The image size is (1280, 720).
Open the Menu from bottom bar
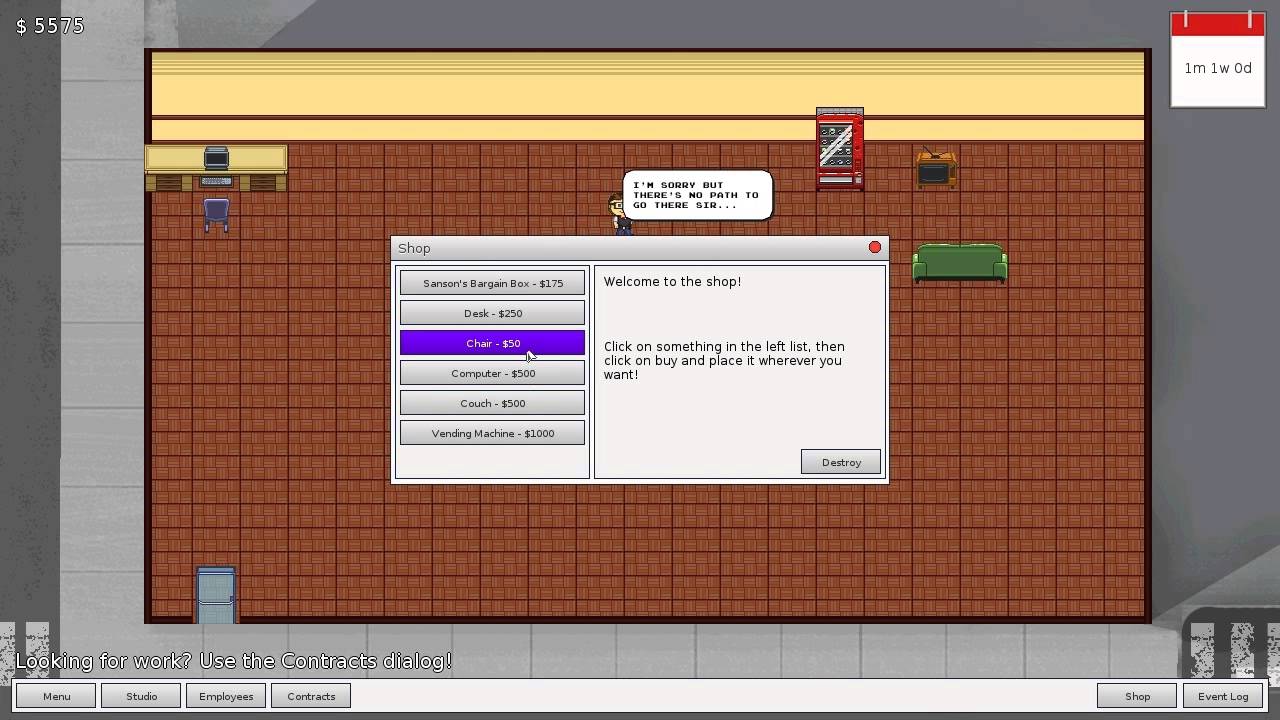[56, 696]
